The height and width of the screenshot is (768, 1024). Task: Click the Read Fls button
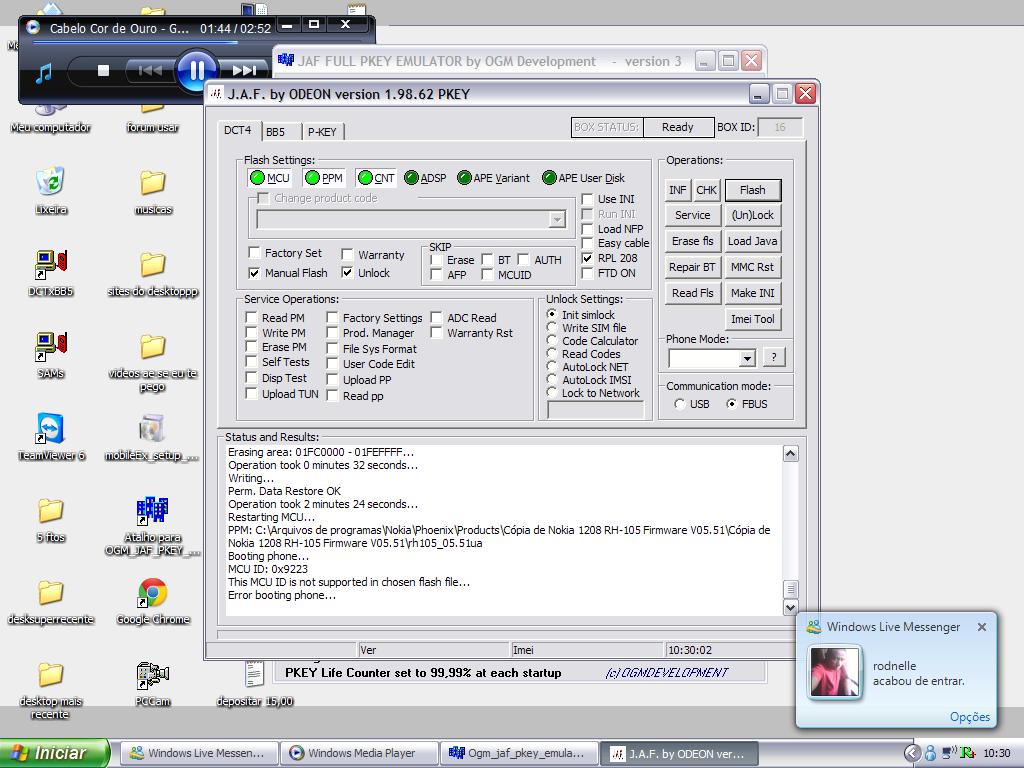tap(692, 293)
